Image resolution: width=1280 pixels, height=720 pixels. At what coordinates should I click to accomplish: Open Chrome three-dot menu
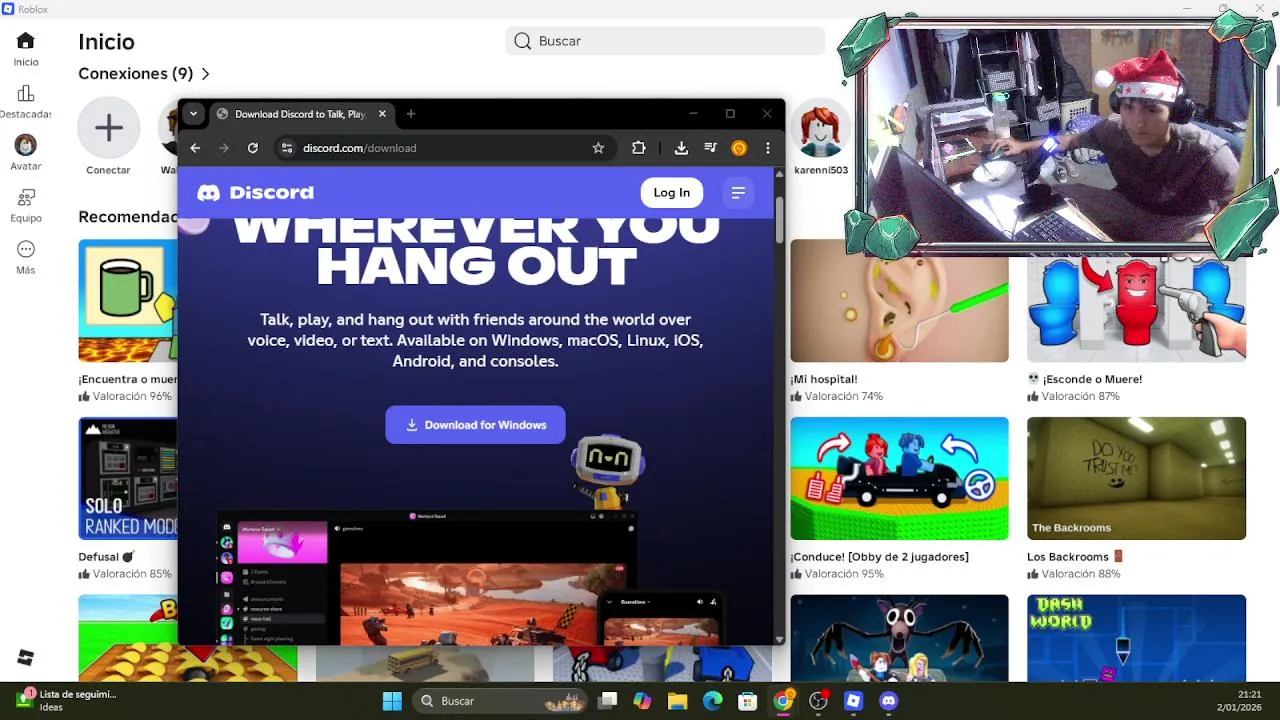[768, 148]
